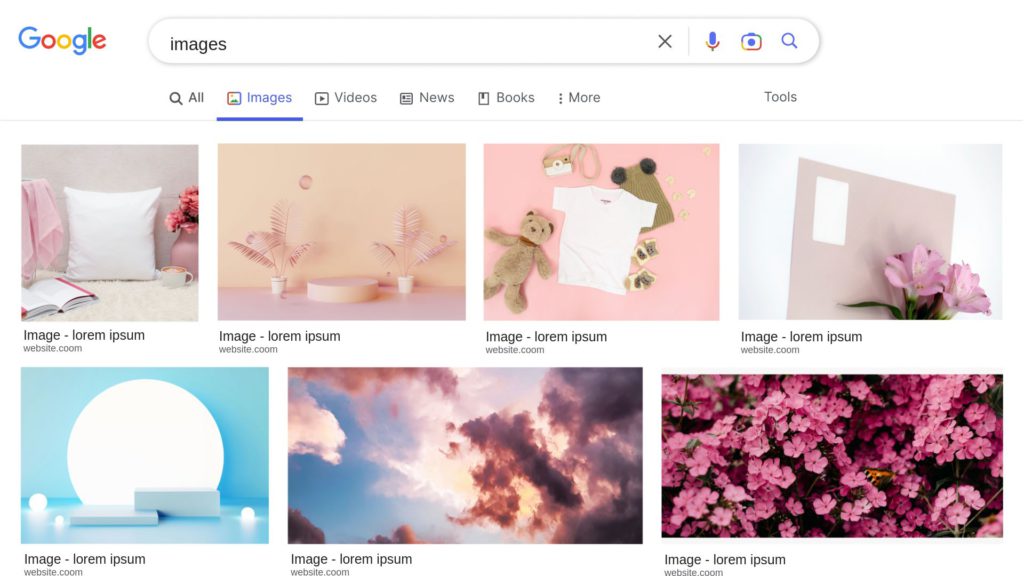Open the pink palm leaves podium image
This screenshot has width=1024, height=576.
341,232
